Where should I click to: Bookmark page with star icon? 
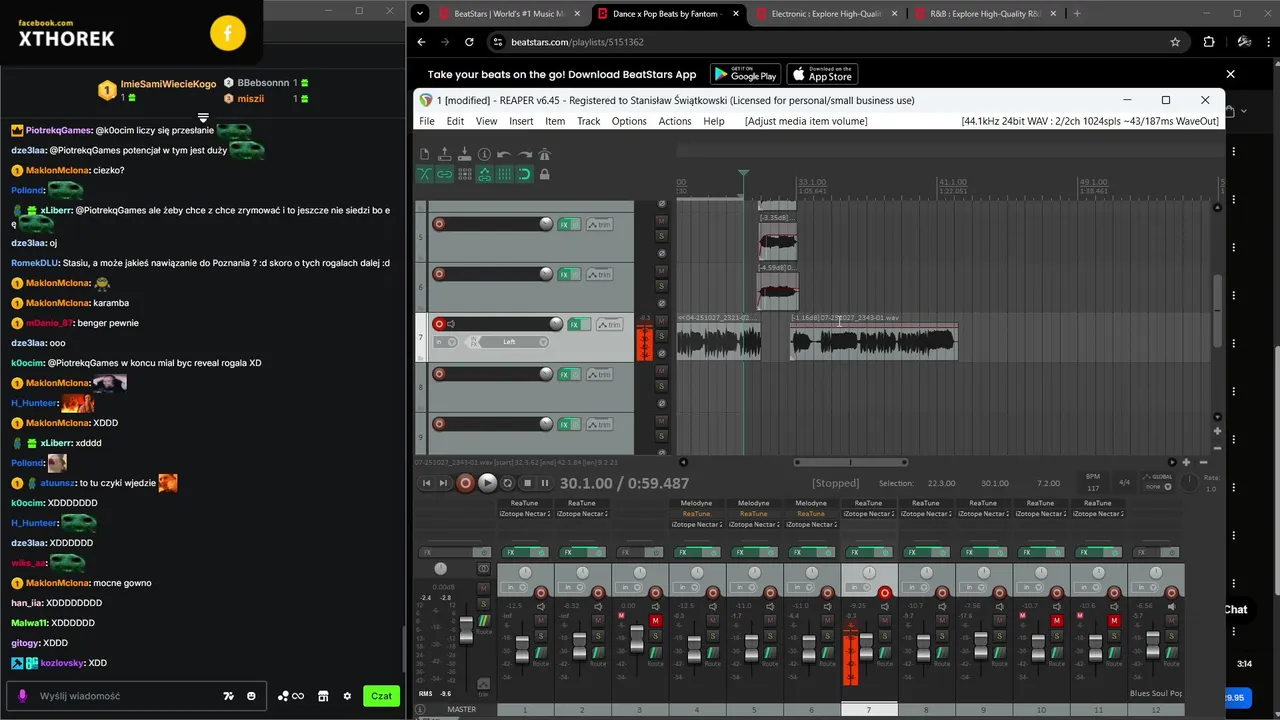click(1175, 42)
